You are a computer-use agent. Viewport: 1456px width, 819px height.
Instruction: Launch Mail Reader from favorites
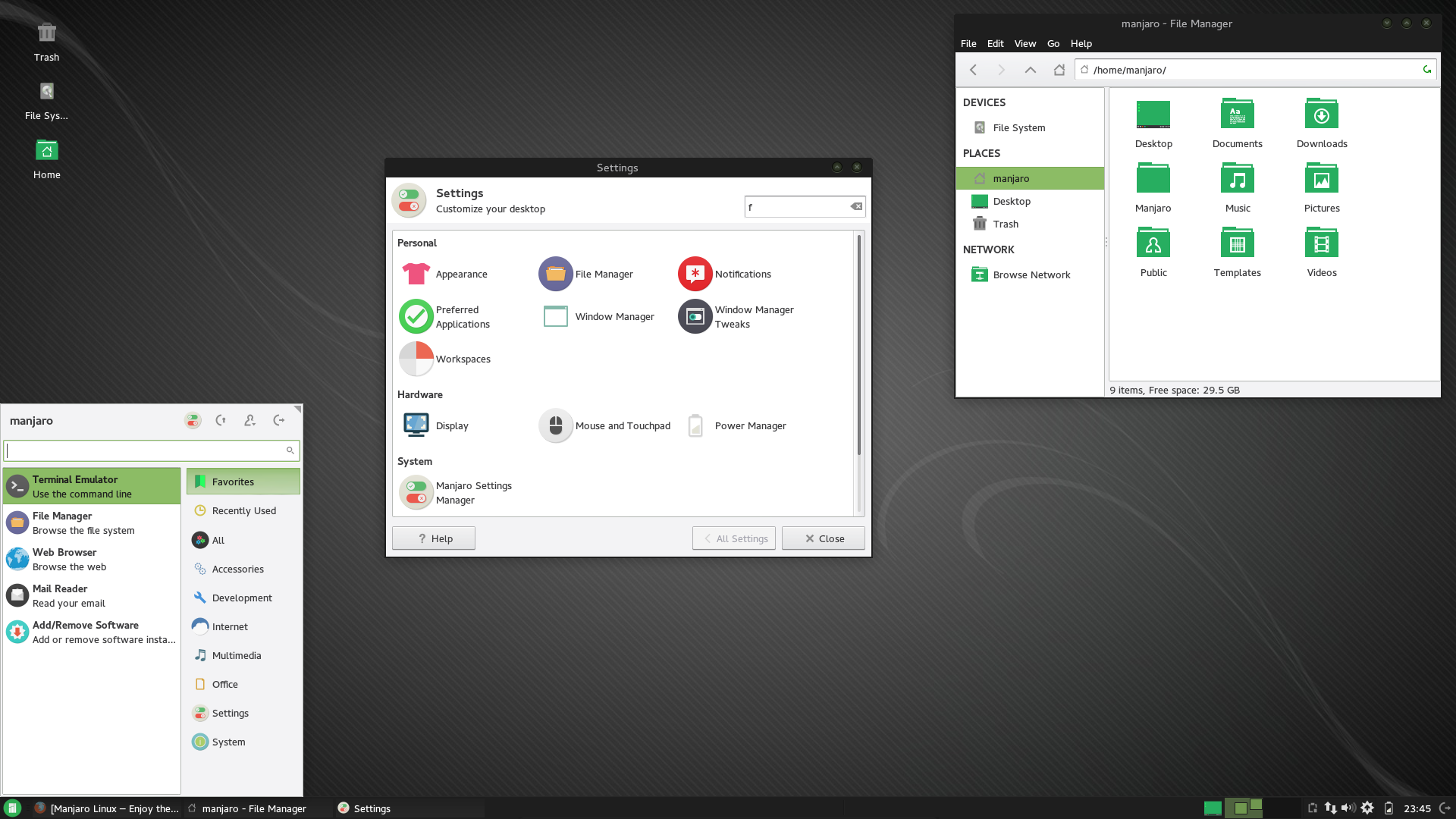click(92, 595)
